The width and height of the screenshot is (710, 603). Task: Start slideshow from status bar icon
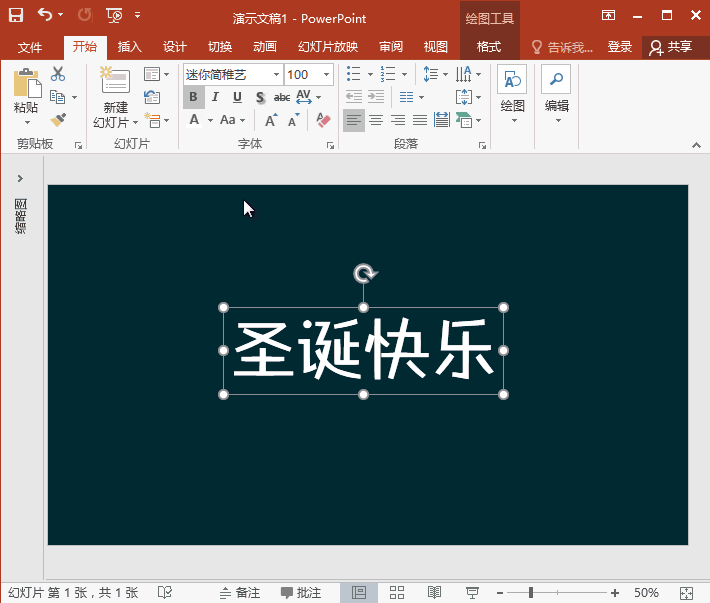pos(473,592)
